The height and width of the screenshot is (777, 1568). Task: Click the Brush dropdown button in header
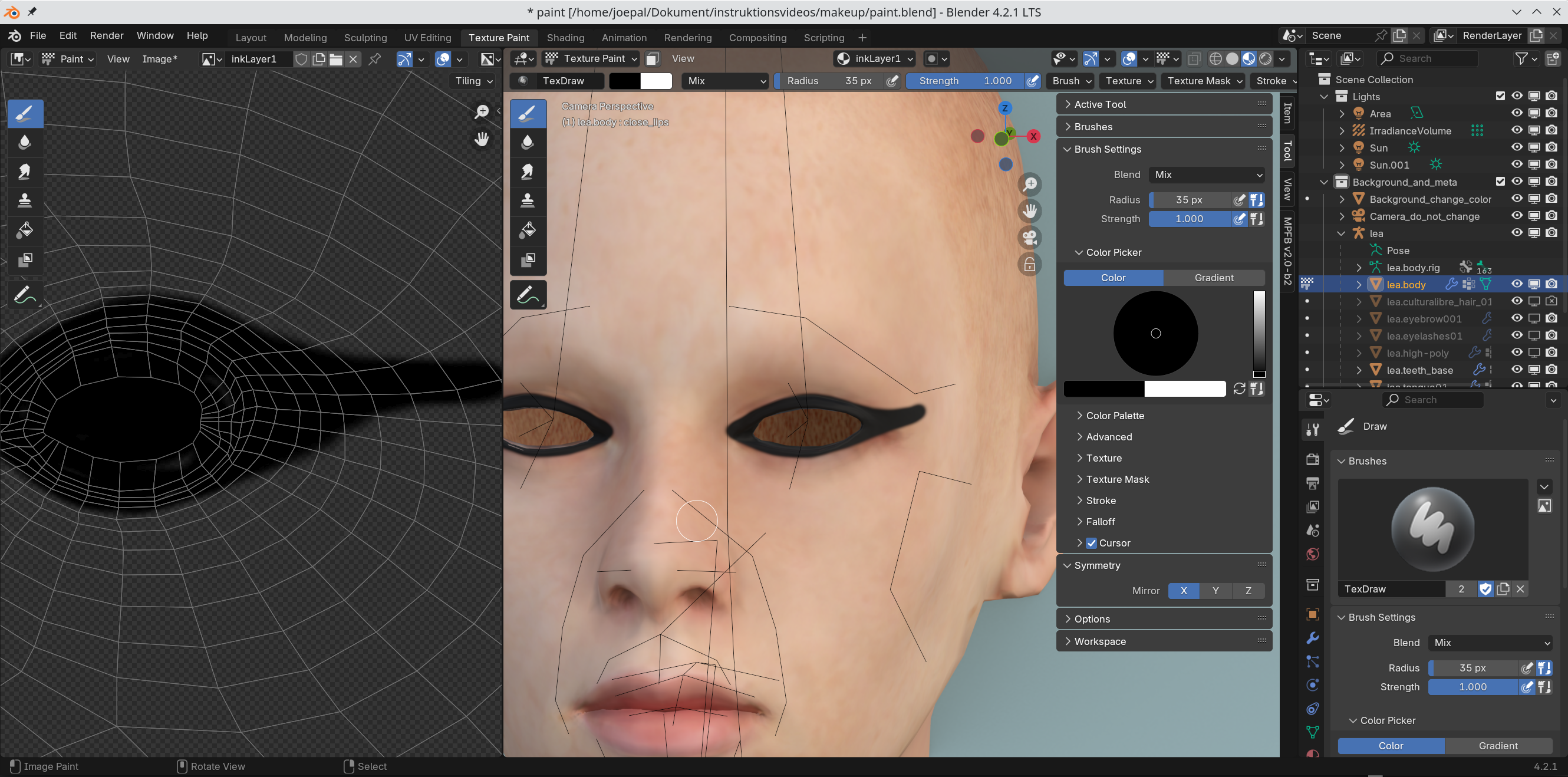(x=1071, y=81)
